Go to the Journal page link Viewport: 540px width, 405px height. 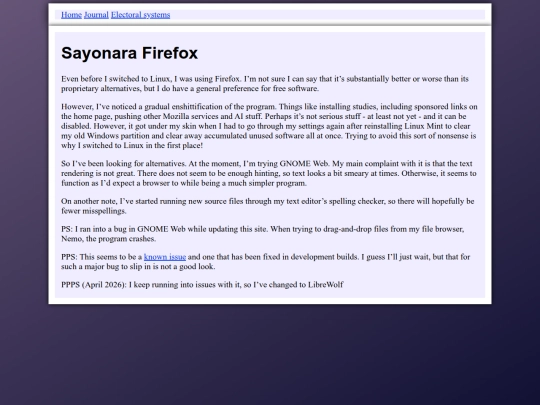pyautogui.click(x=96, y=15)
